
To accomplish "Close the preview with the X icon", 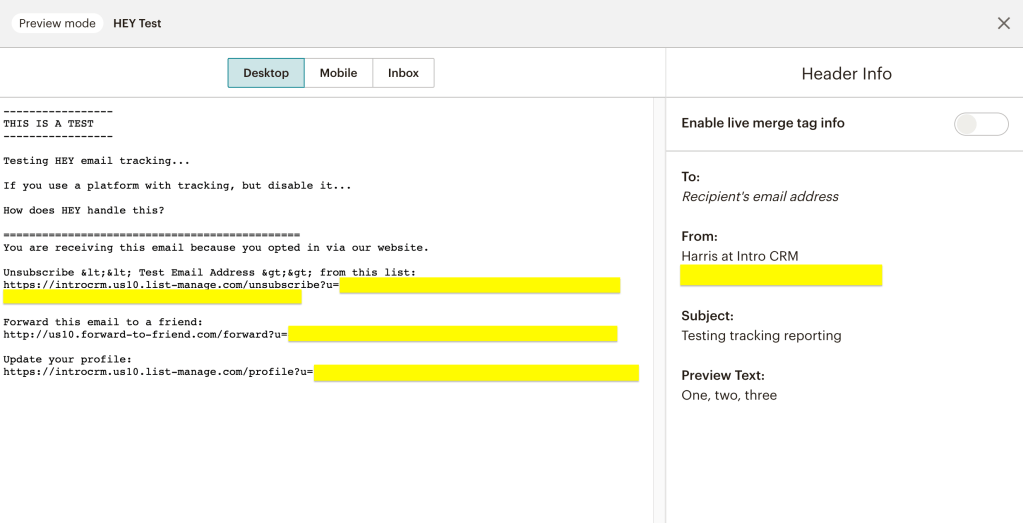I will click(x=1003, y=23).
